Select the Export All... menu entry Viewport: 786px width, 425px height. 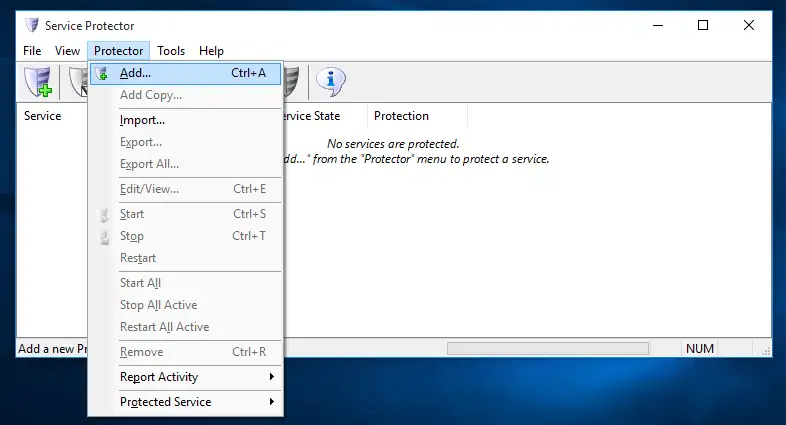point(185,164)
